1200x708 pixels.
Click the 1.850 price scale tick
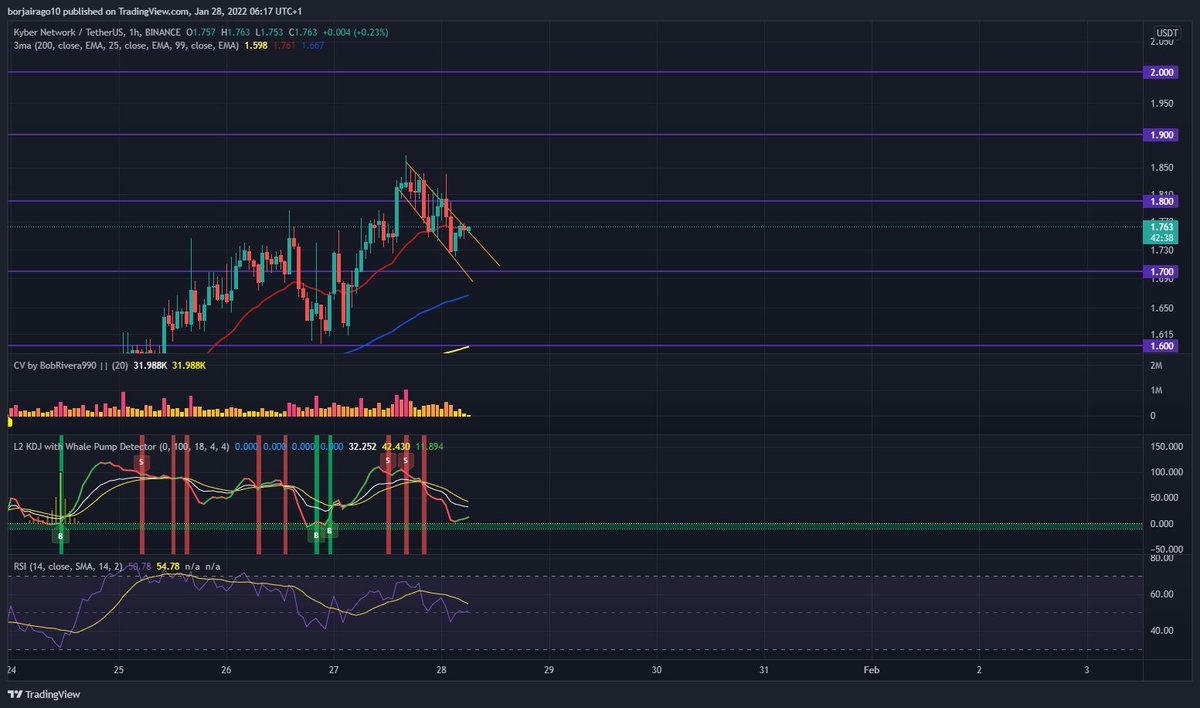(1162, 166)
